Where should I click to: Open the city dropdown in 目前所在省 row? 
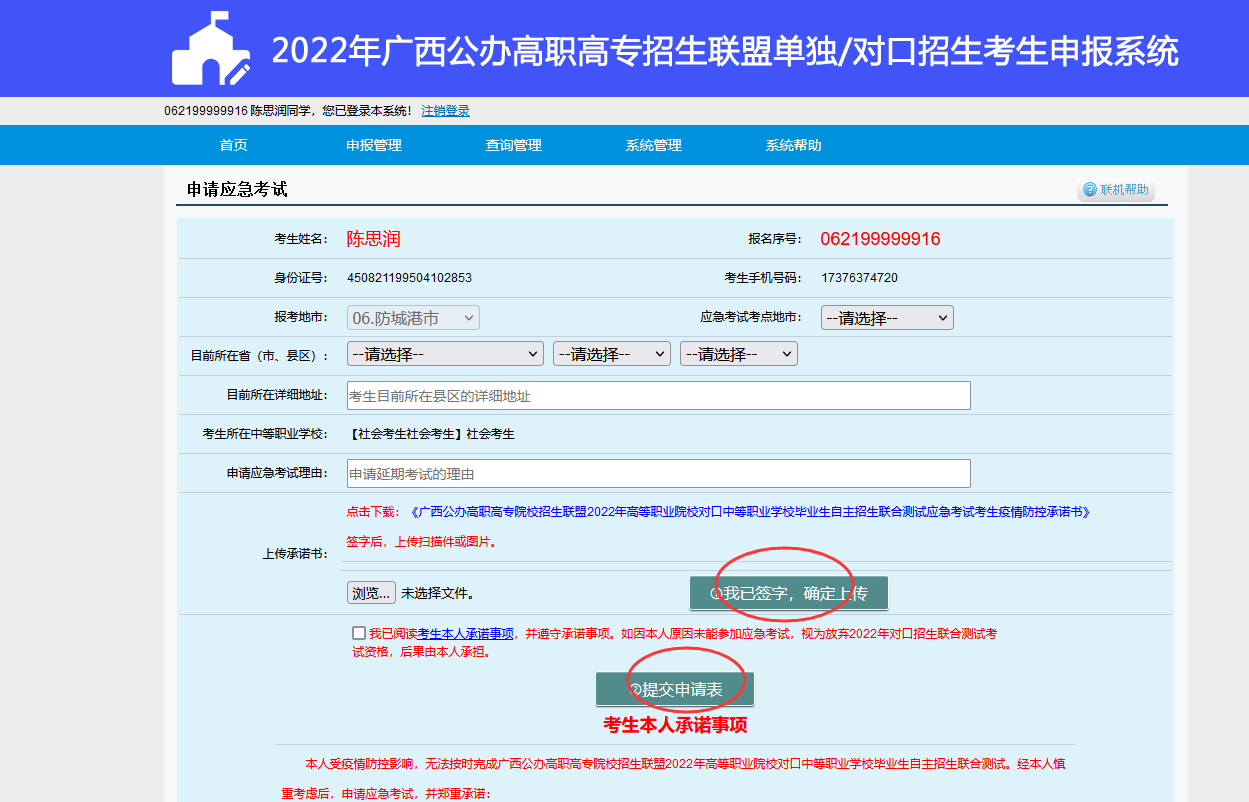pyautogui.click(x=611, y=354)
